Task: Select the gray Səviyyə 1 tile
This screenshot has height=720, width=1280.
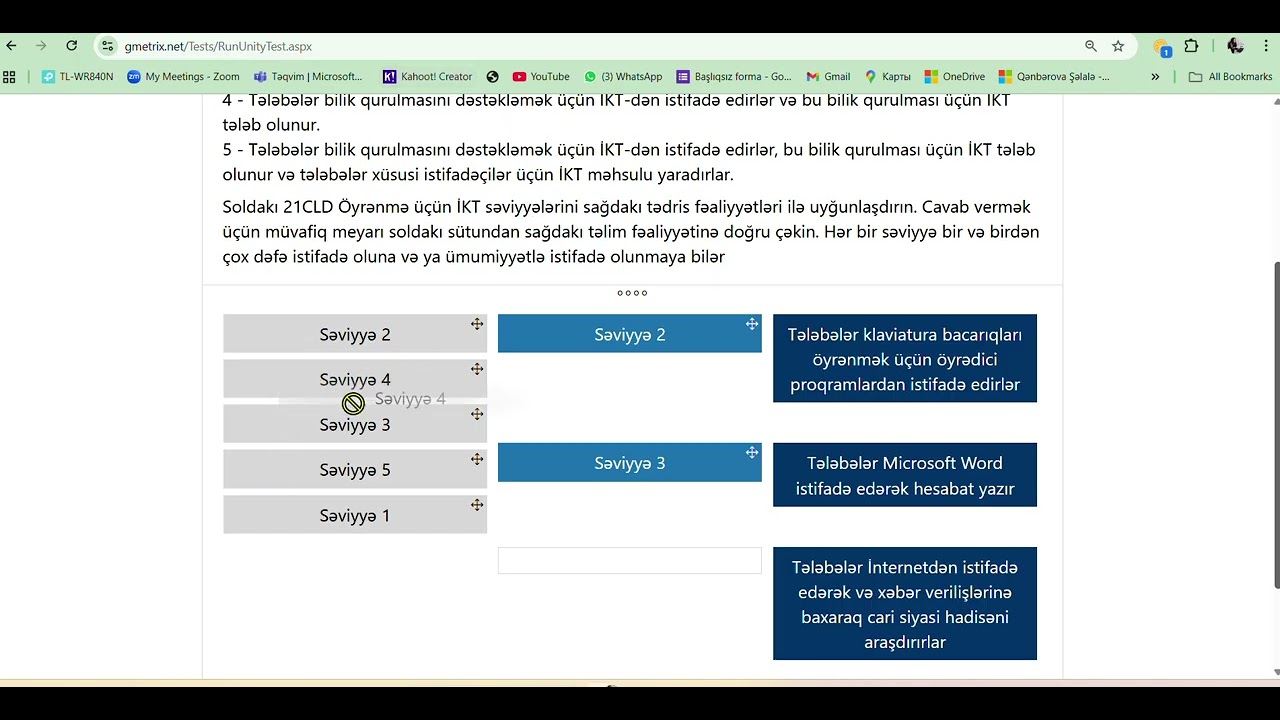Action: (355, 515)
